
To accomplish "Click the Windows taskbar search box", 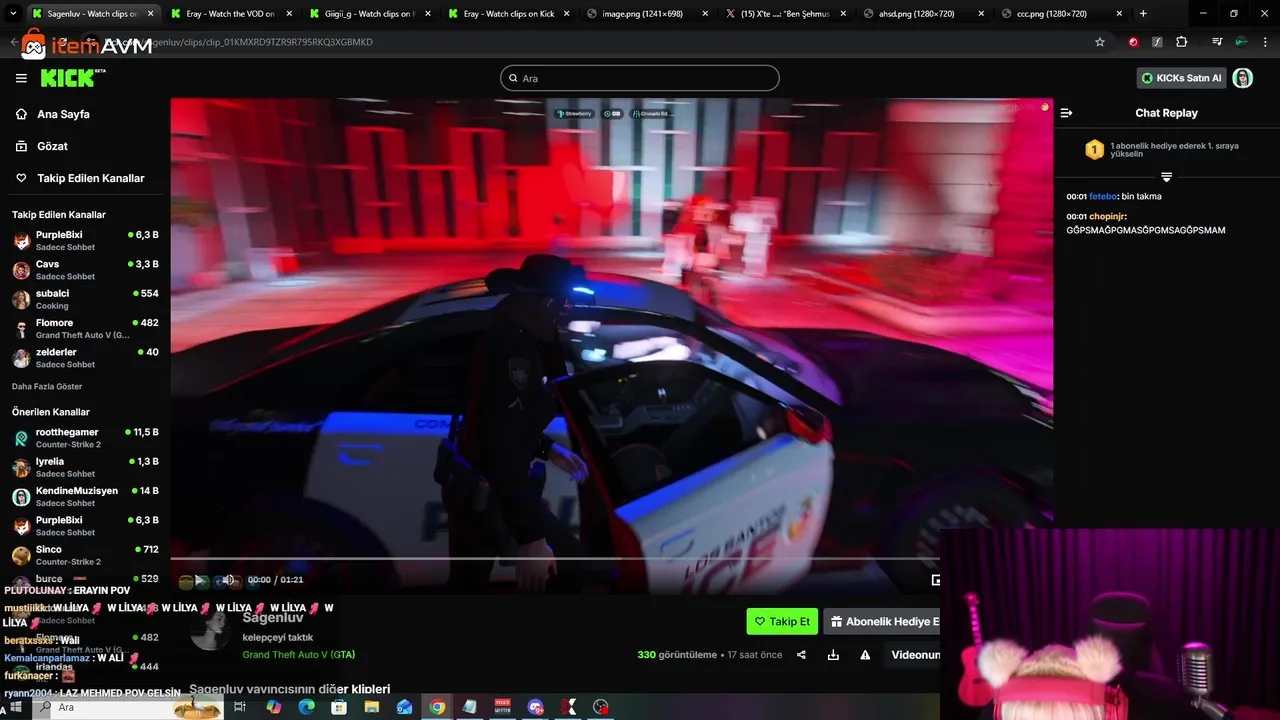I will click(130, 707).
